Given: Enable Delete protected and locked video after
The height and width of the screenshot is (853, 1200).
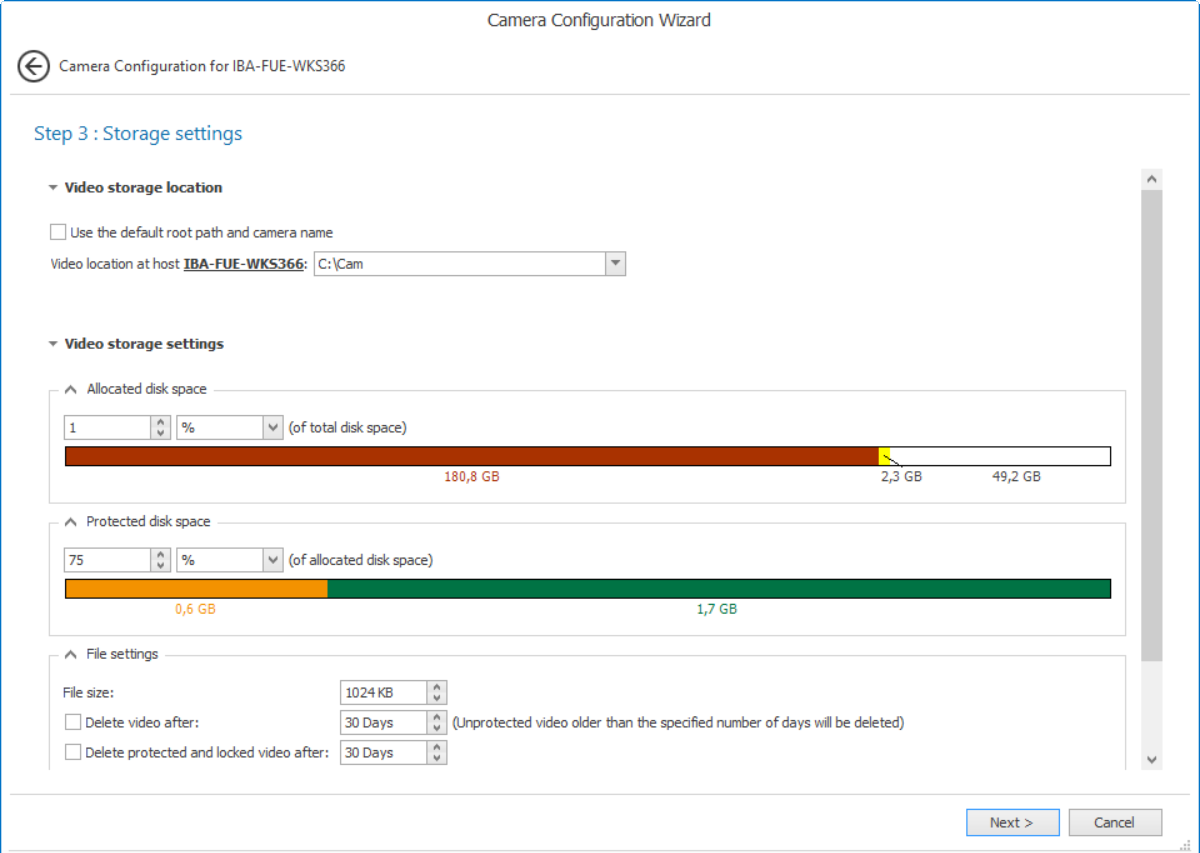Looking at the screenshot, I should (x=73, y=752).
